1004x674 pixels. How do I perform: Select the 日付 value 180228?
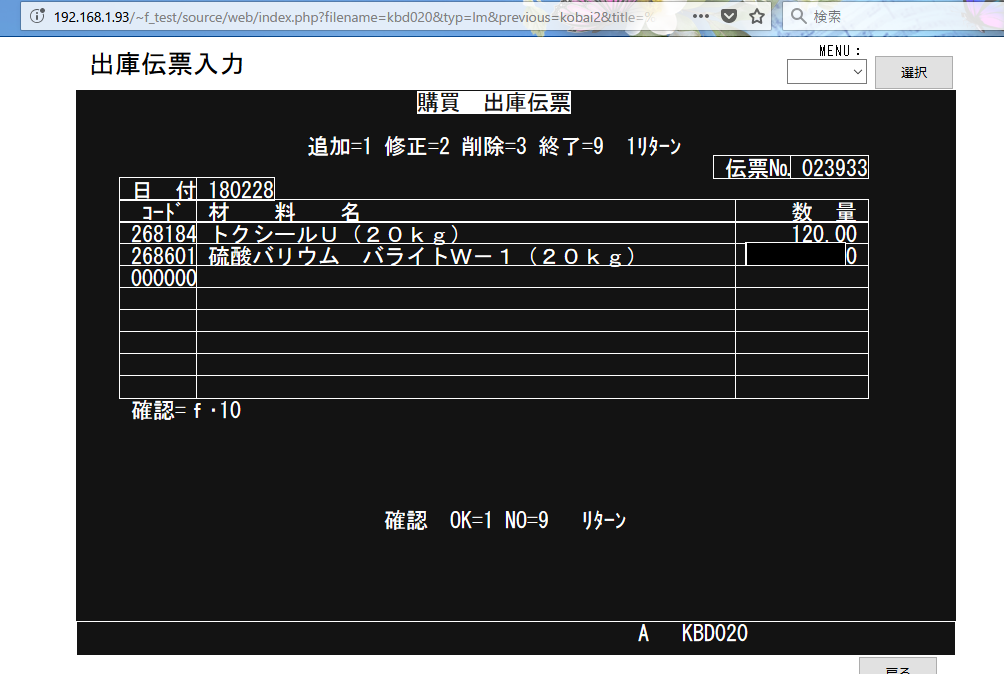240,189
